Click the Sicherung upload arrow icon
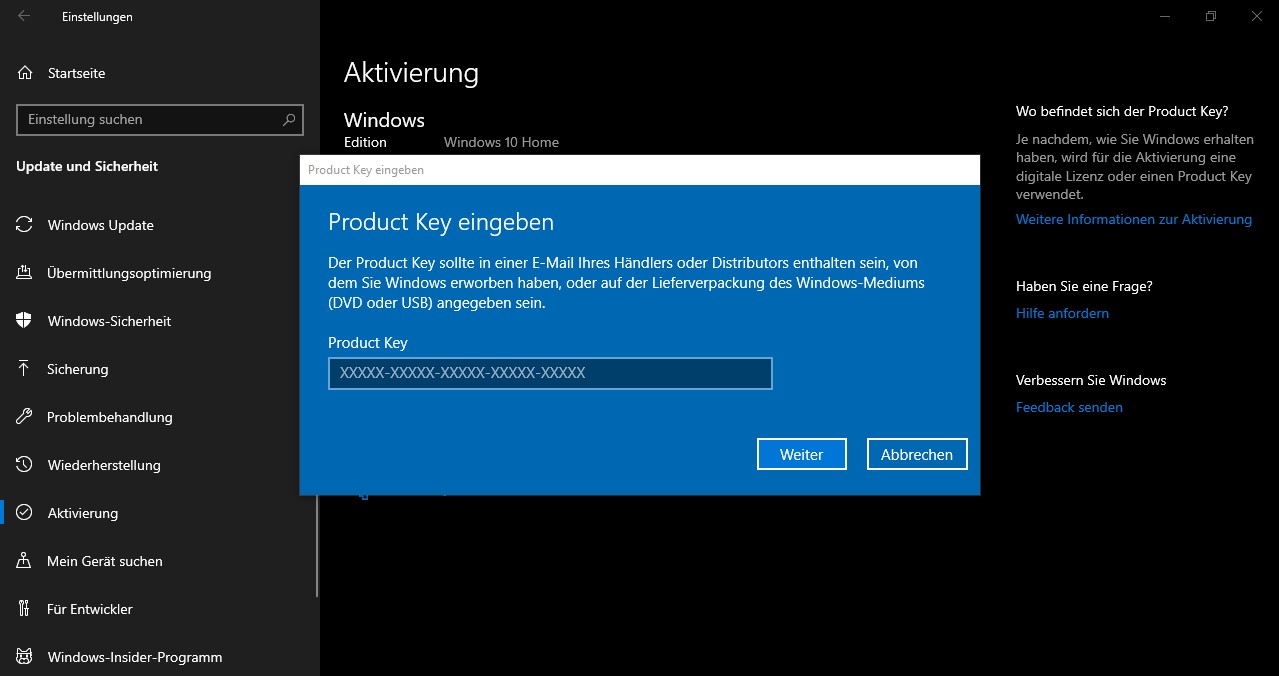The height and width of the screenshot is (676, 1279). (x=24, y=369)
